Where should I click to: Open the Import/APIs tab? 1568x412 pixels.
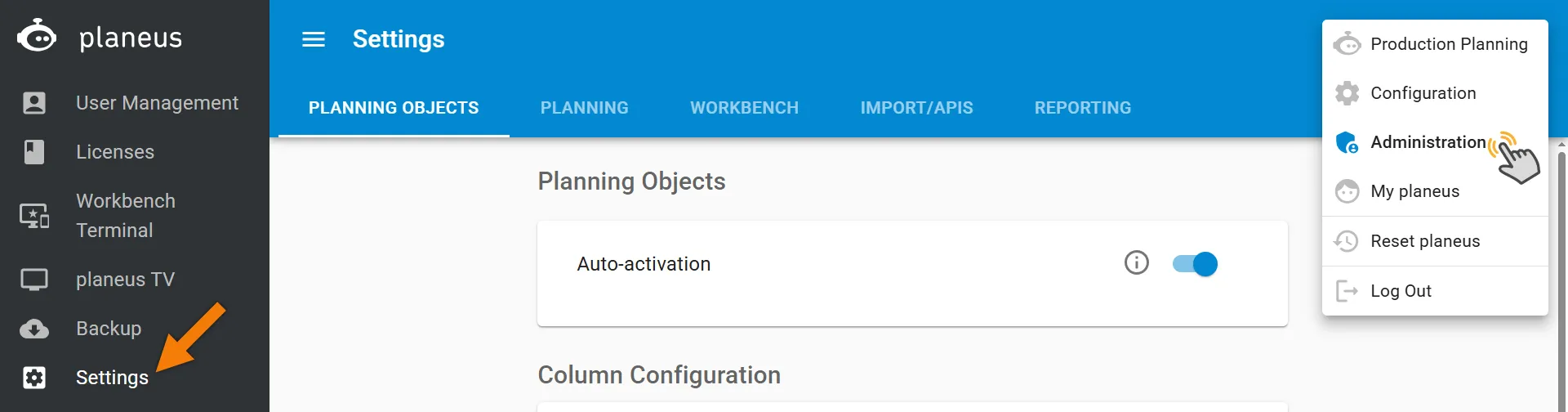pyautogui.click(x=917, y=108)
